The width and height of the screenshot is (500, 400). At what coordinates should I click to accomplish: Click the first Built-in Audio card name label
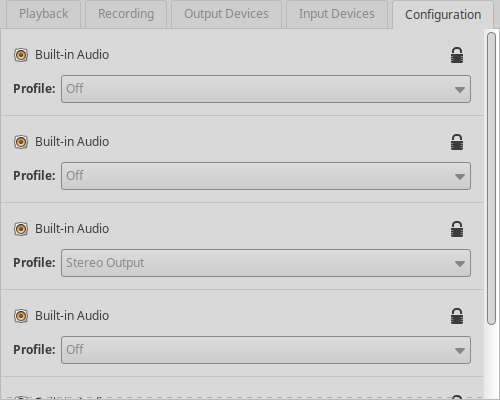[x=72, y=55]
